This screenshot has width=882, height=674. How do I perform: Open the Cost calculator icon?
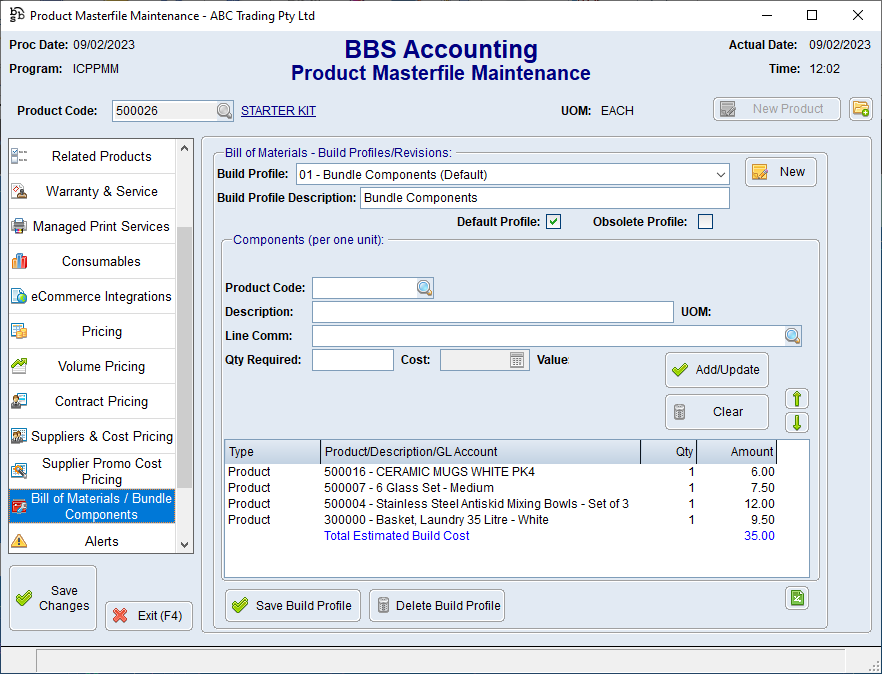point(517,360)
